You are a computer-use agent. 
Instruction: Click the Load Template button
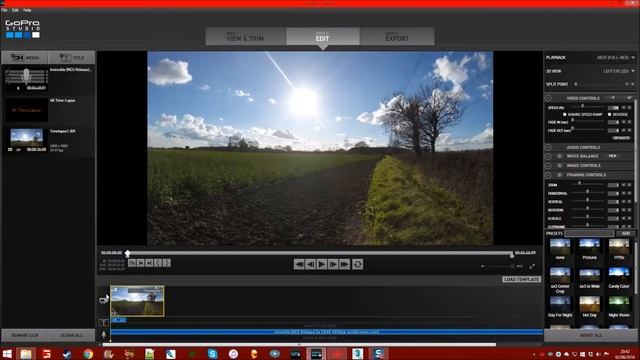[522, 279]
